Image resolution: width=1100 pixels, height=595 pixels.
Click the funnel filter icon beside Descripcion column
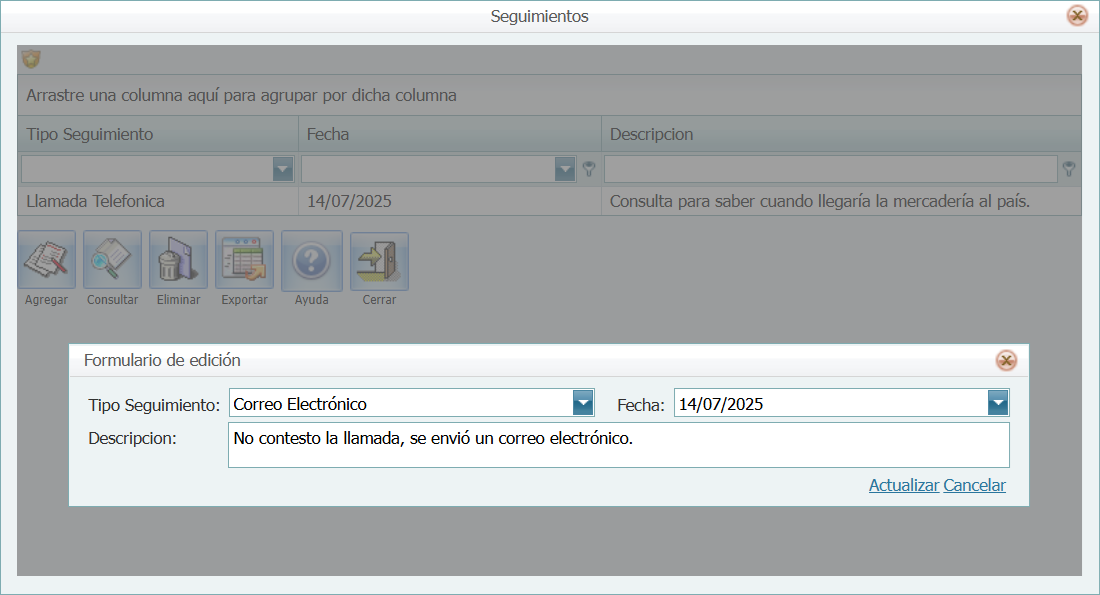click(1068, 169)
